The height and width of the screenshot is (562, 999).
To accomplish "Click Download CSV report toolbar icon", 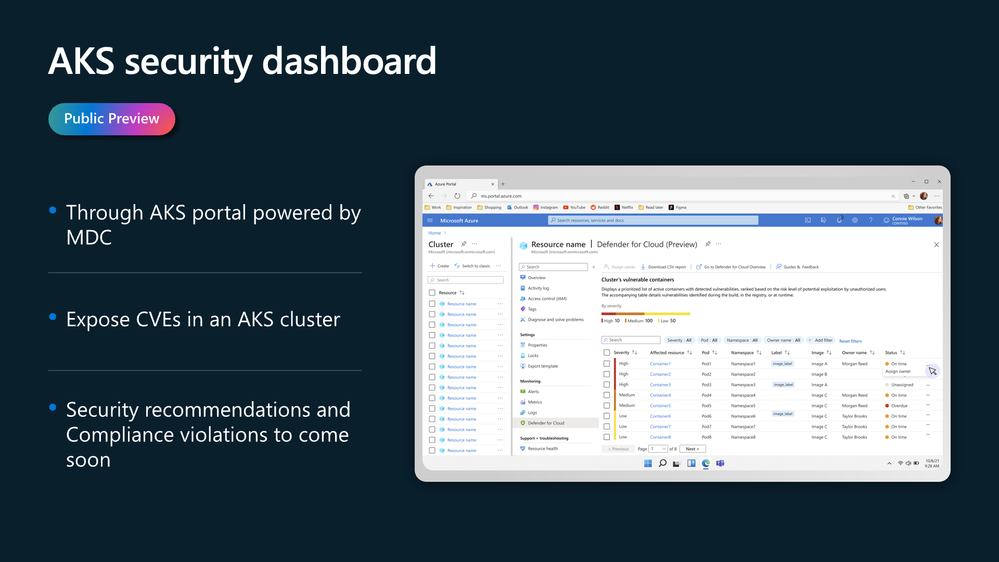I will coord(643,267).
